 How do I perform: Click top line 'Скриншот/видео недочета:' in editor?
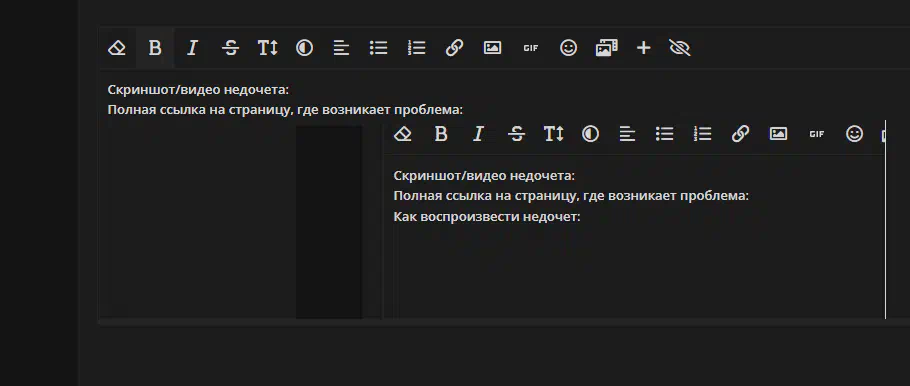click(198, 90)
